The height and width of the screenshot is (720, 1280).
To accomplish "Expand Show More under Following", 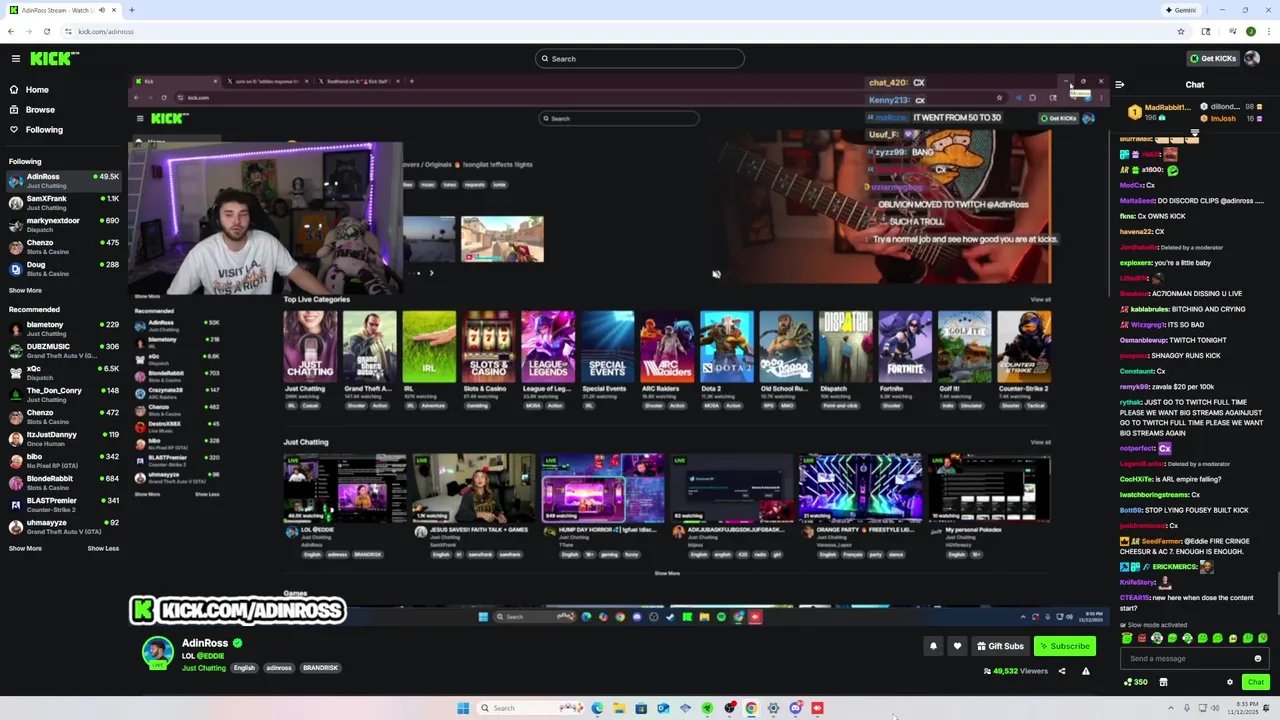I will 25,291.
